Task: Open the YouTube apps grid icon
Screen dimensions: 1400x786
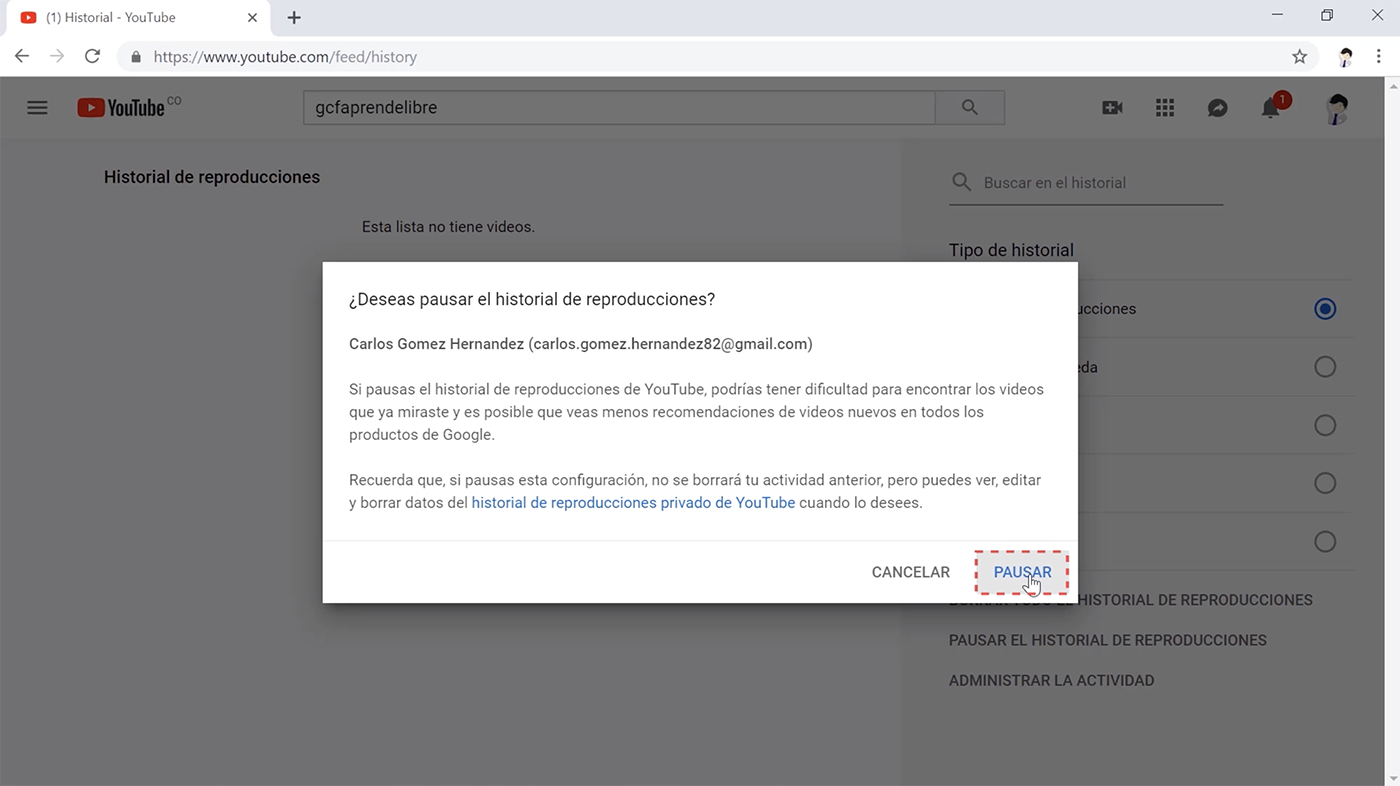Action: (x=1165, y=108)
